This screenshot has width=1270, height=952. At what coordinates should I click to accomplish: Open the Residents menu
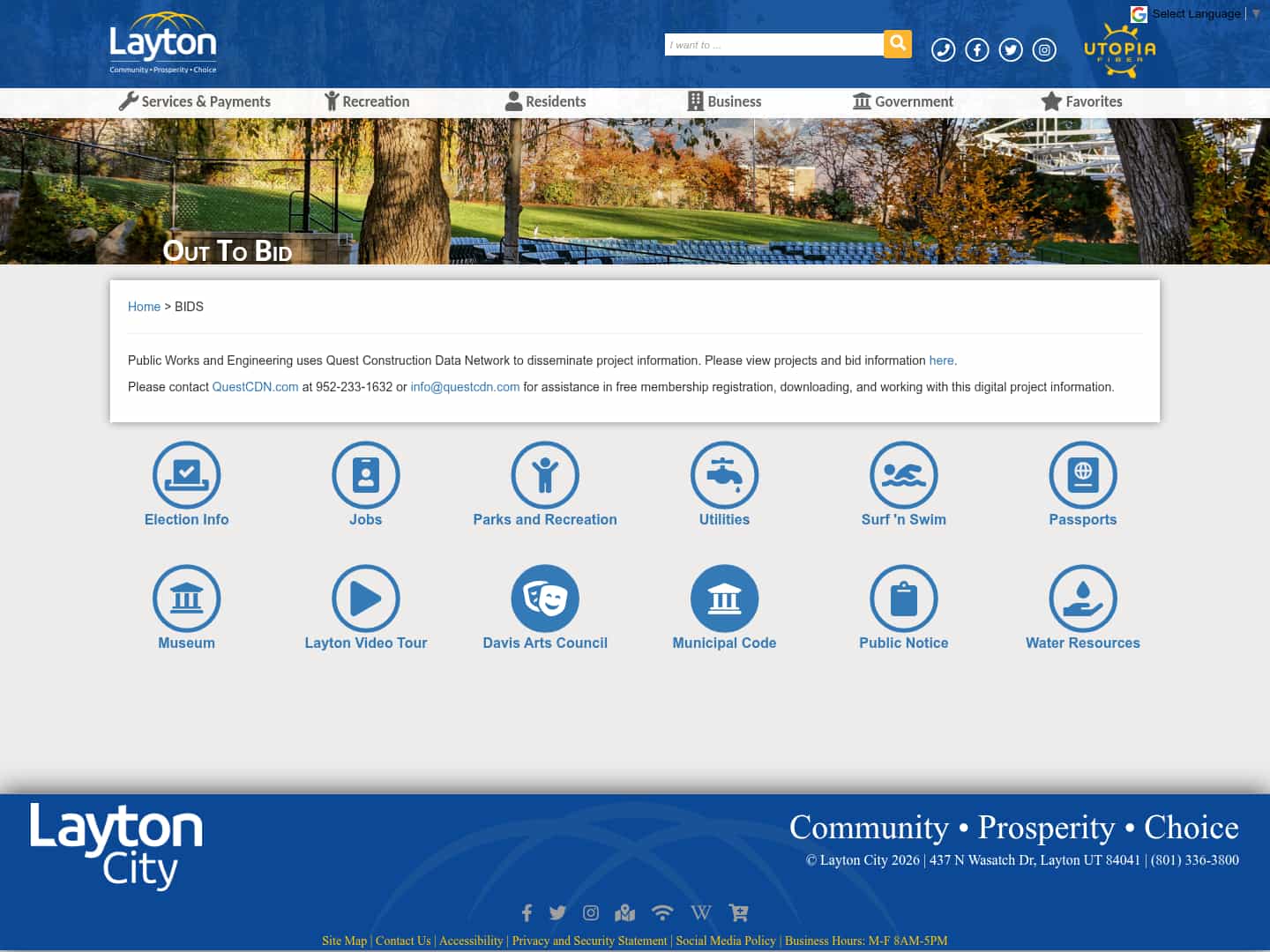[545, 101]
